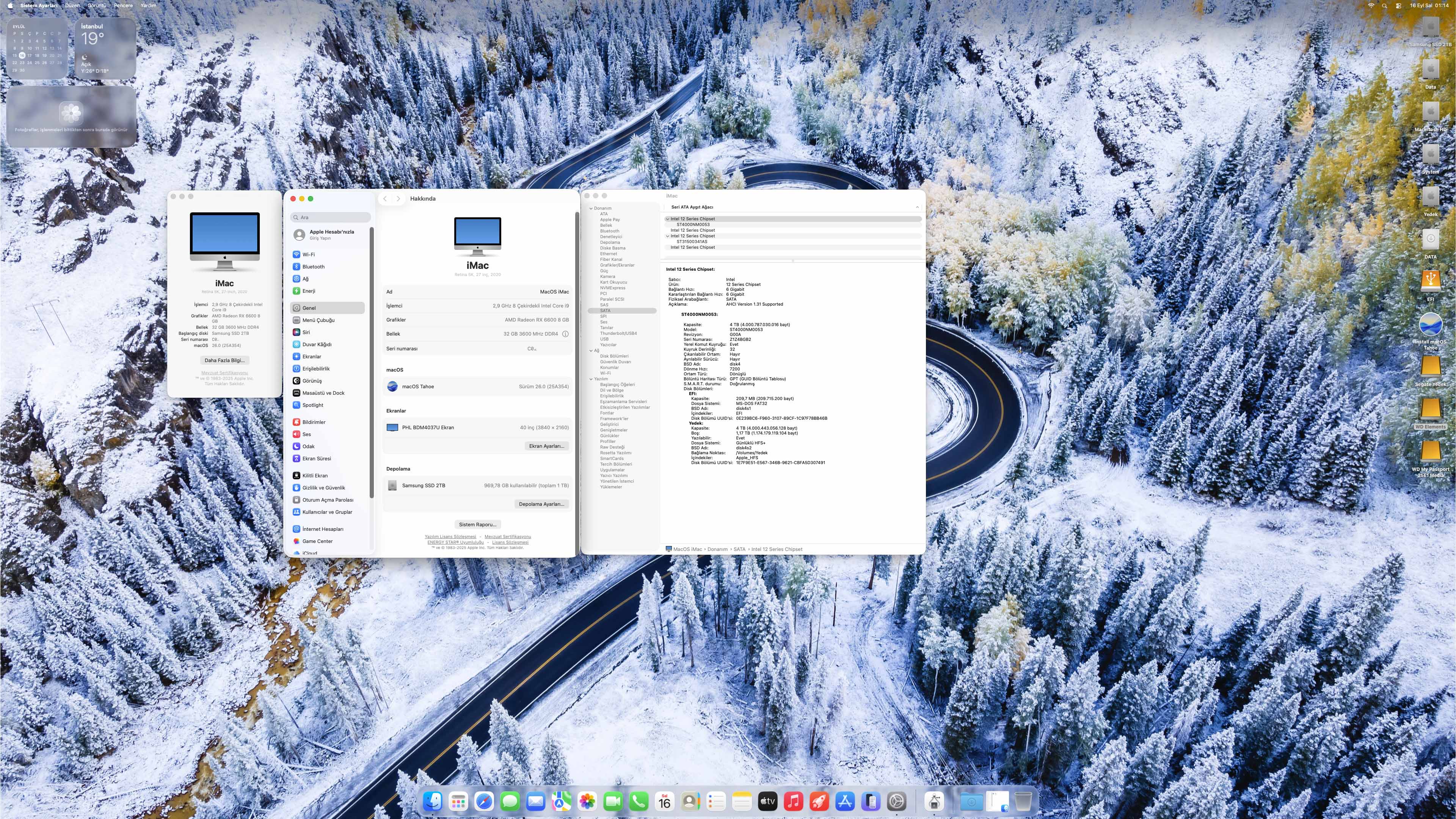The width and height of the screenshot is (1456, 819).
Task: Click the info icon next to Bellek
Action: 565,334
